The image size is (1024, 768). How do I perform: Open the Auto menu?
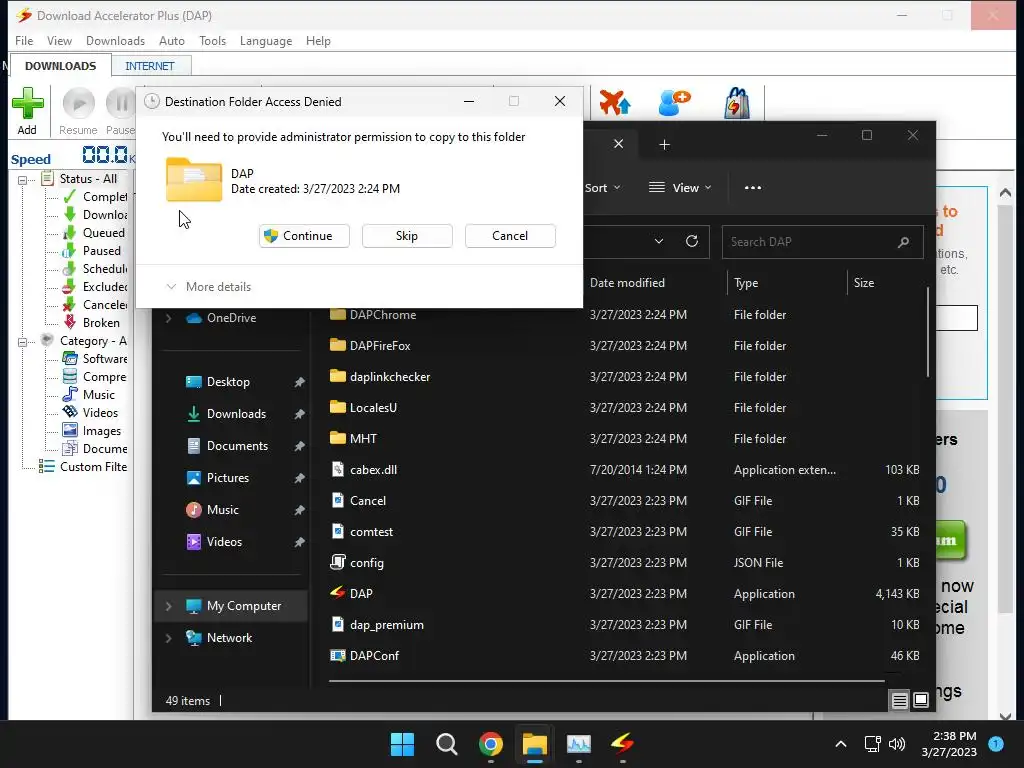(x=172, y=40)
